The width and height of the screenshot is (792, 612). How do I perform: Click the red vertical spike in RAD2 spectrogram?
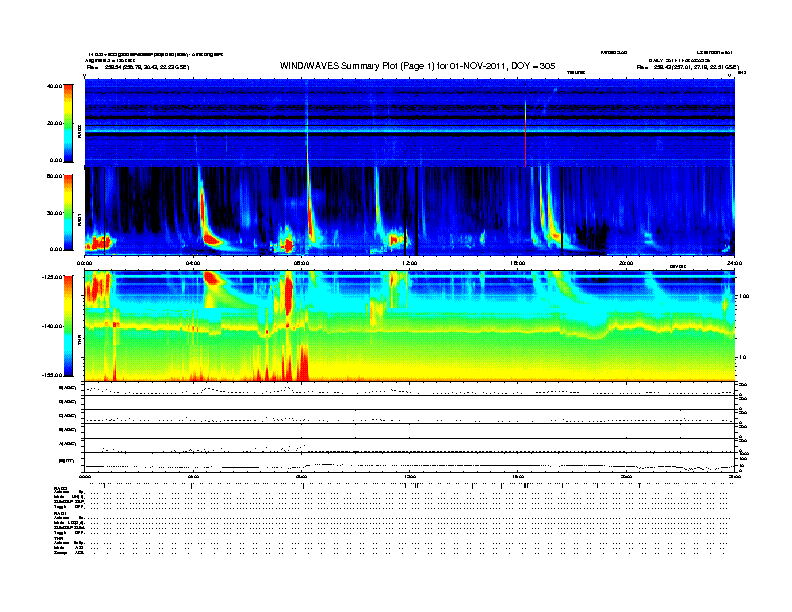(x=526, y=134)
